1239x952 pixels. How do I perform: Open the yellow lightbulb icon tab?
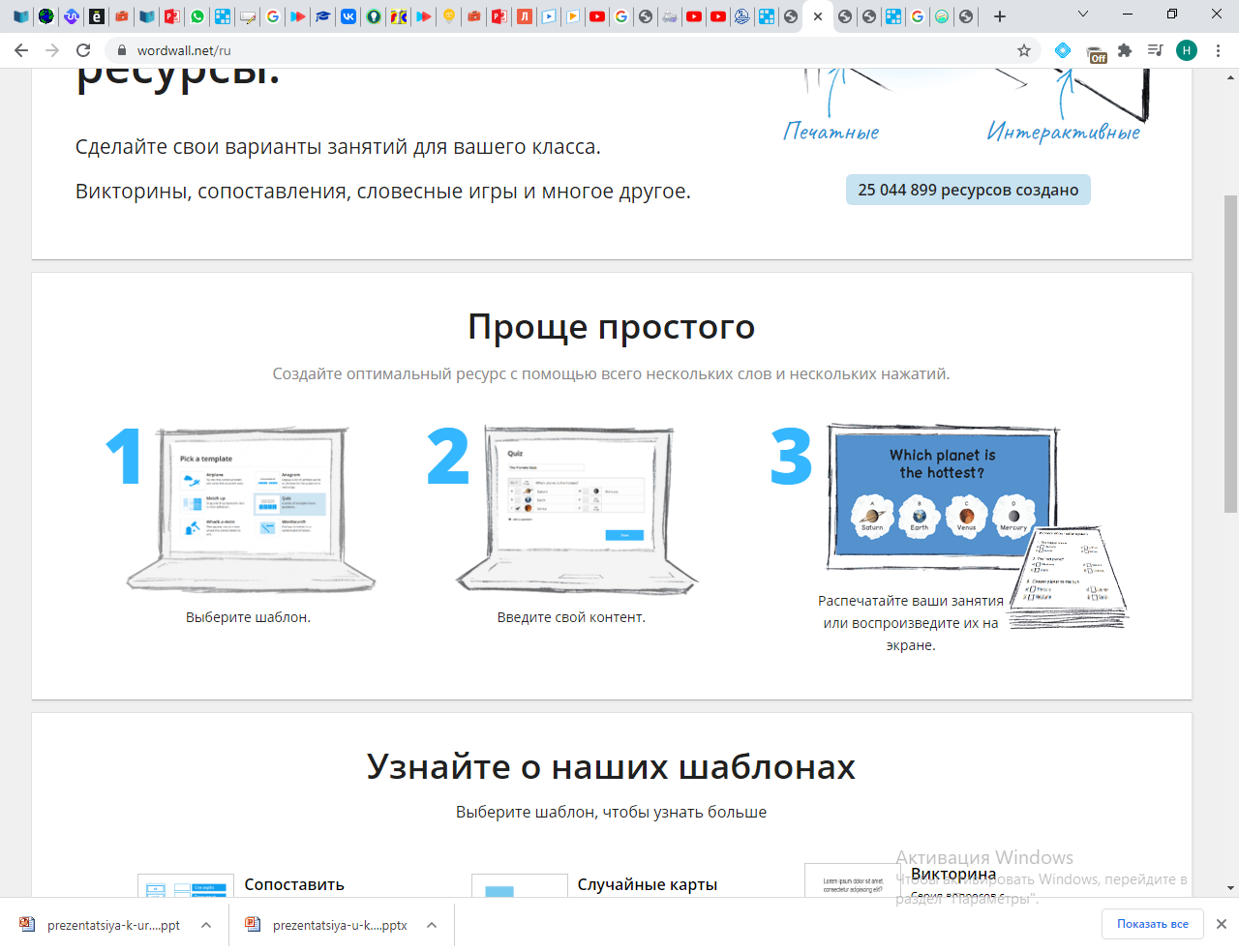click(449, 16)
